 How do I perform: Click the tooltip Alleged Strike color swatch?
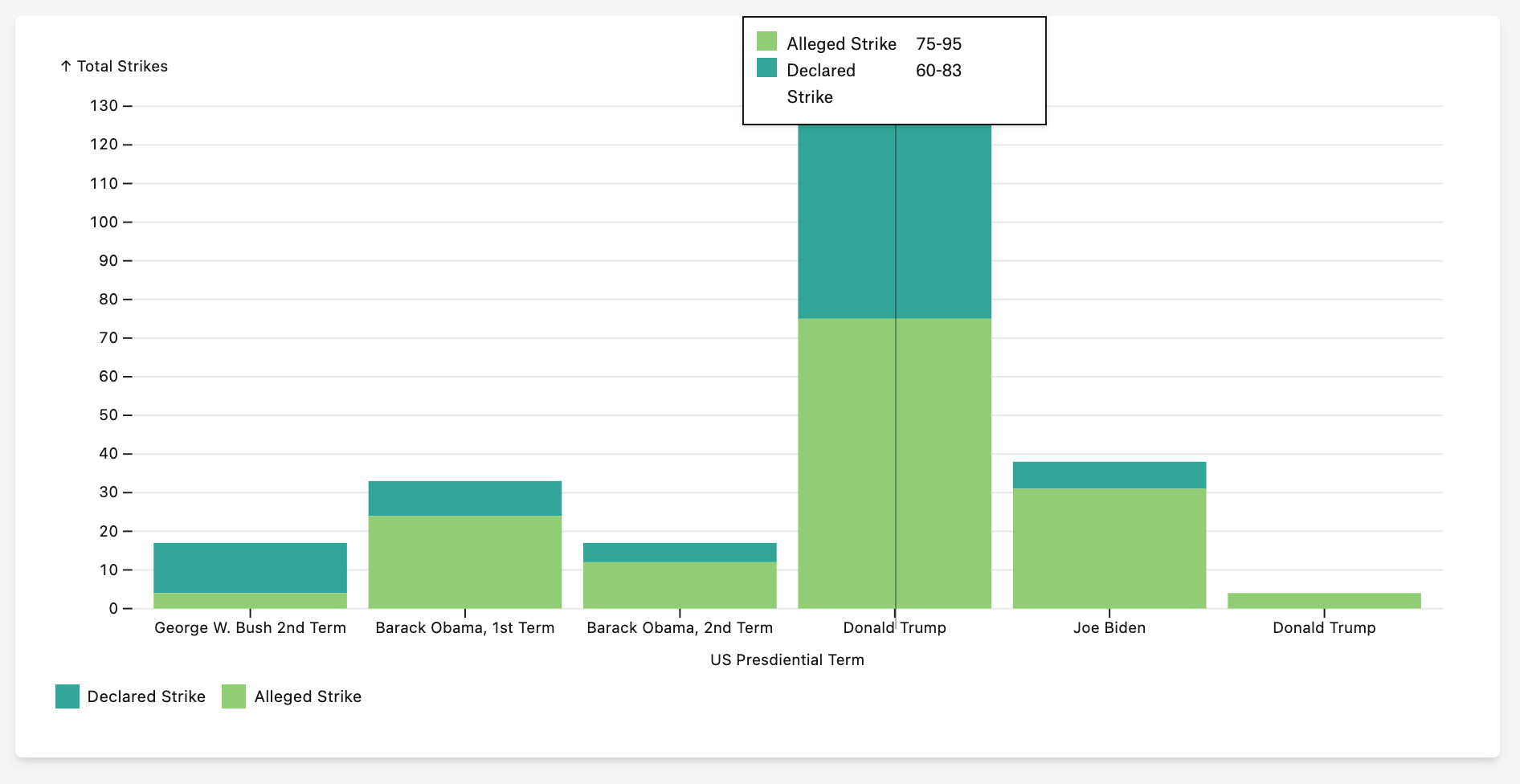(x=767, y=41)
